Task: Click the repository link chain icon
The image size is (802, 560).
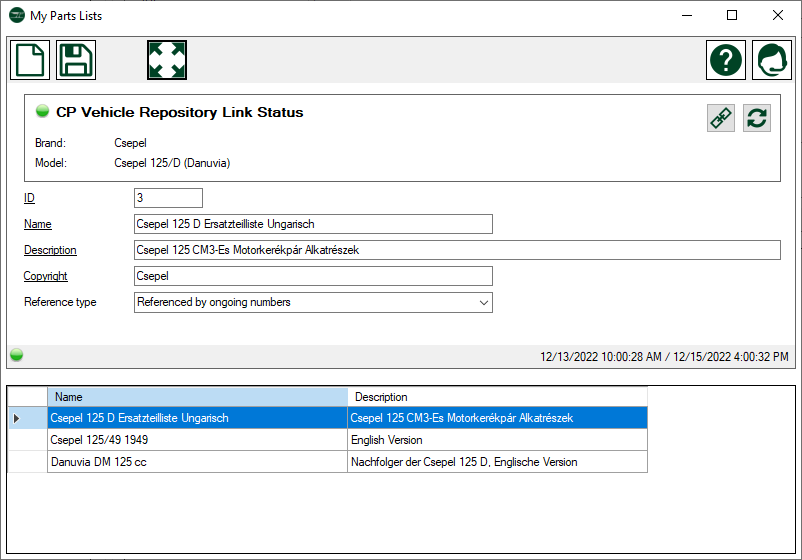Action: (x=721, y=118)
